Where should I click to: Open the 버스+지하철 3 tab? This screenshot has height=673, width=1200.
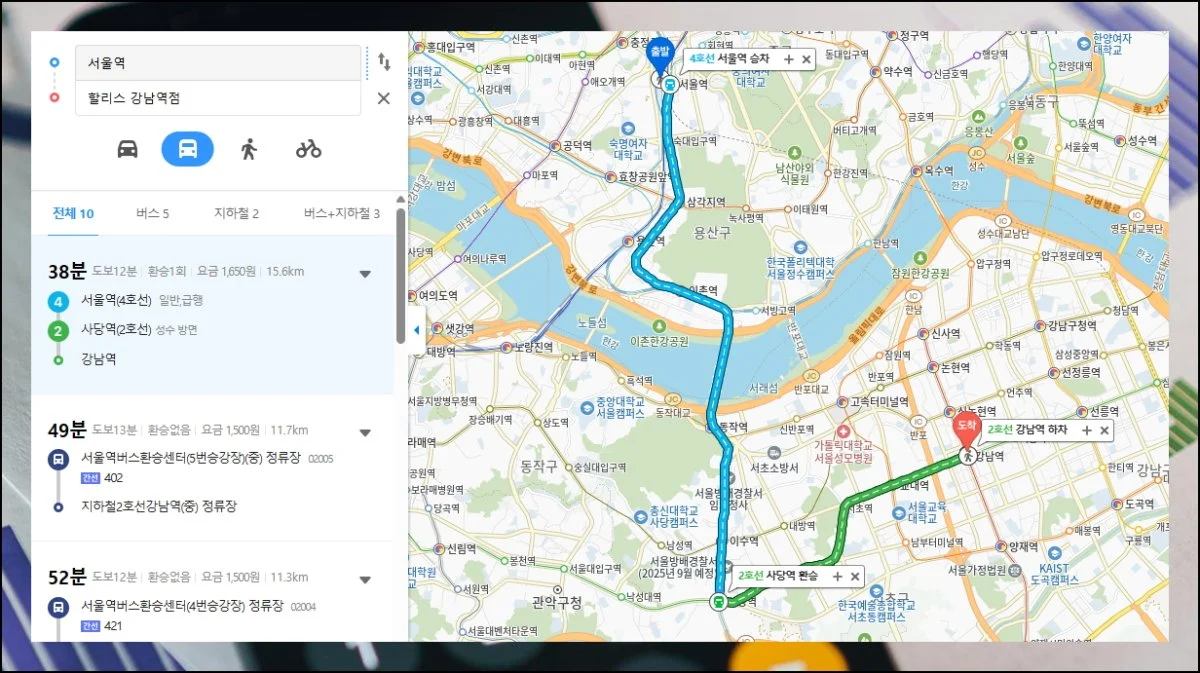tap(342, 213)
